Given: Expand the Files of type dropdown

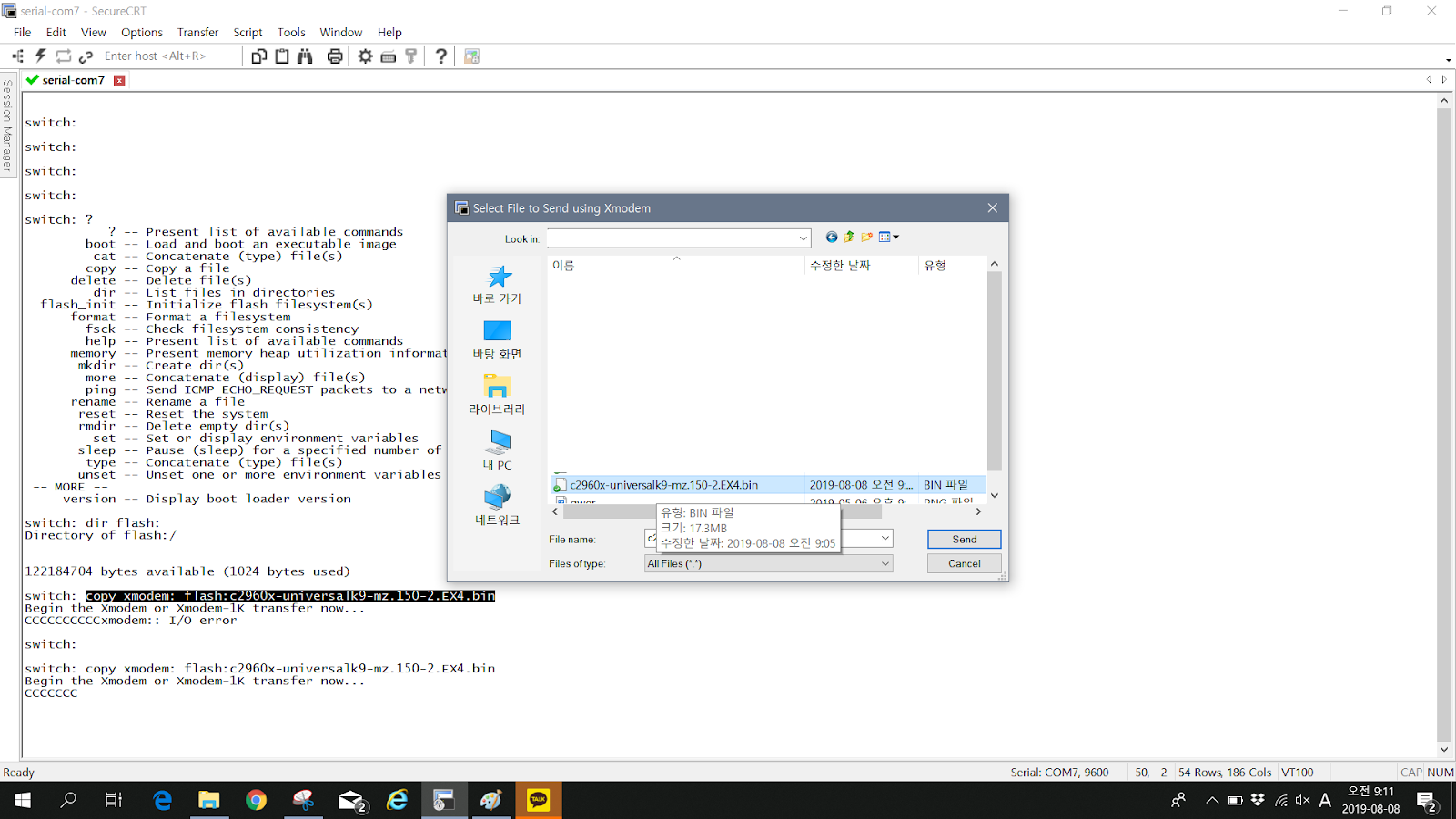Looking at the screenshot, I should pos(884,562).
